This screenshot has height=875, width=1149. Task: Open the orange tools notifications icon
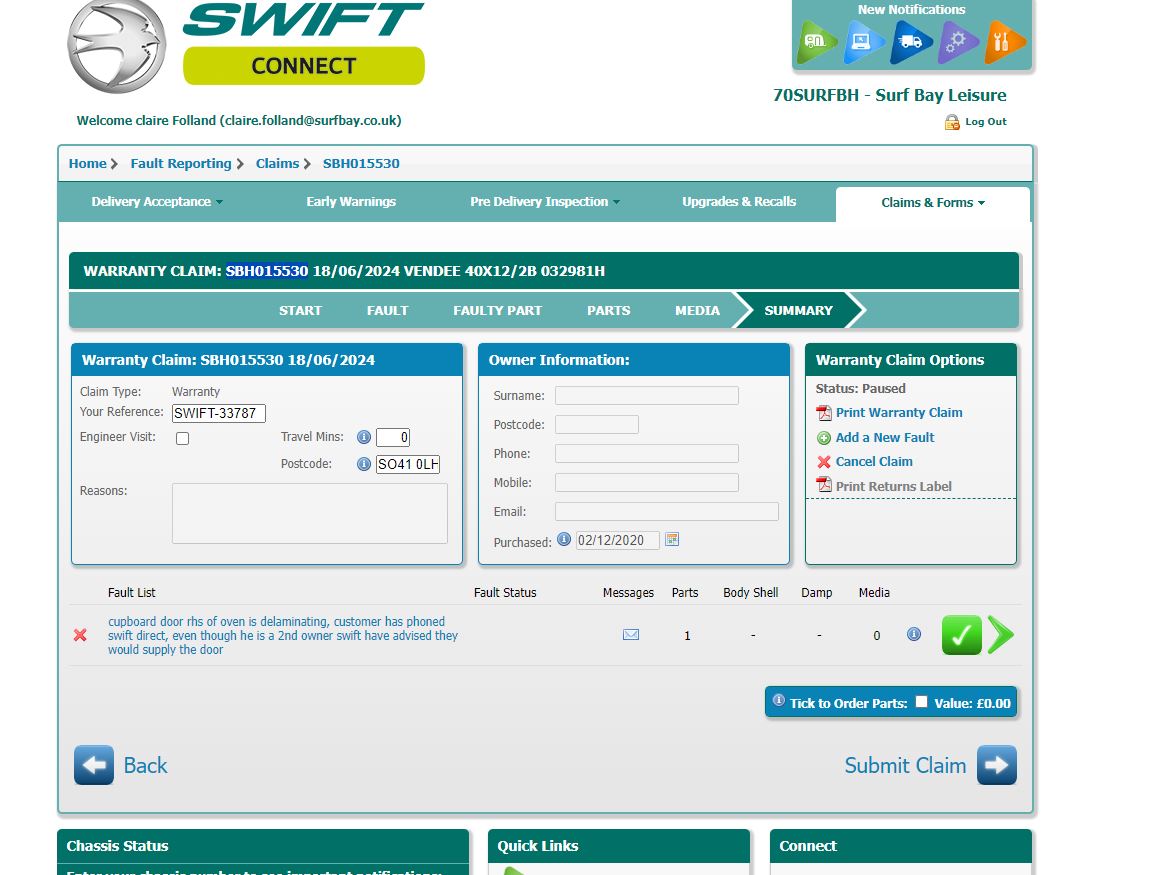[1005, 42]
